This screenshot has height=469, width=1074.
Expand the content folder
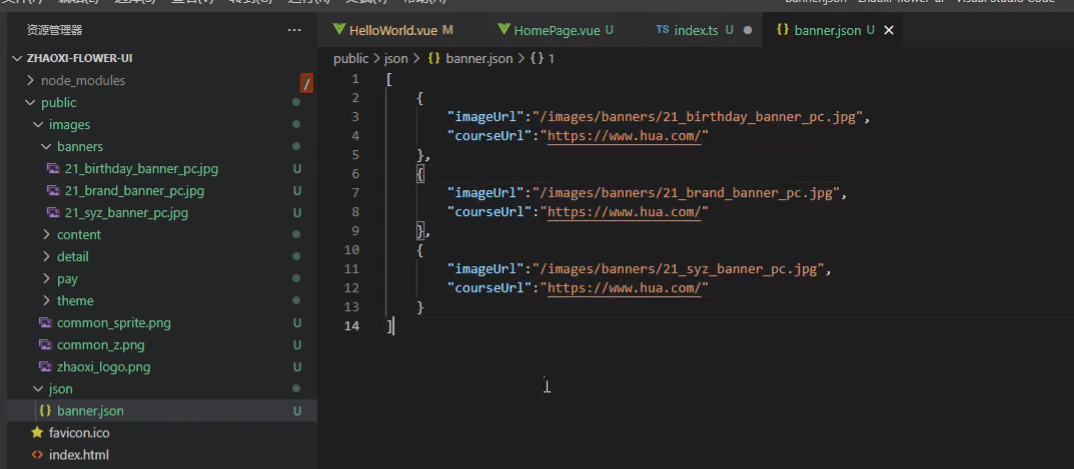(x=46, y=234)
